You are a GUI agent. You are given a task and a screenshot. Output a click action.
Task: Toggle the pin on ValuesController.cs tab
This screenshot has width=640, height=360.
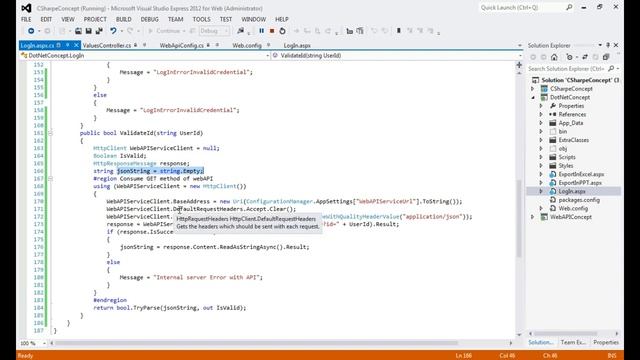point(144,45)
